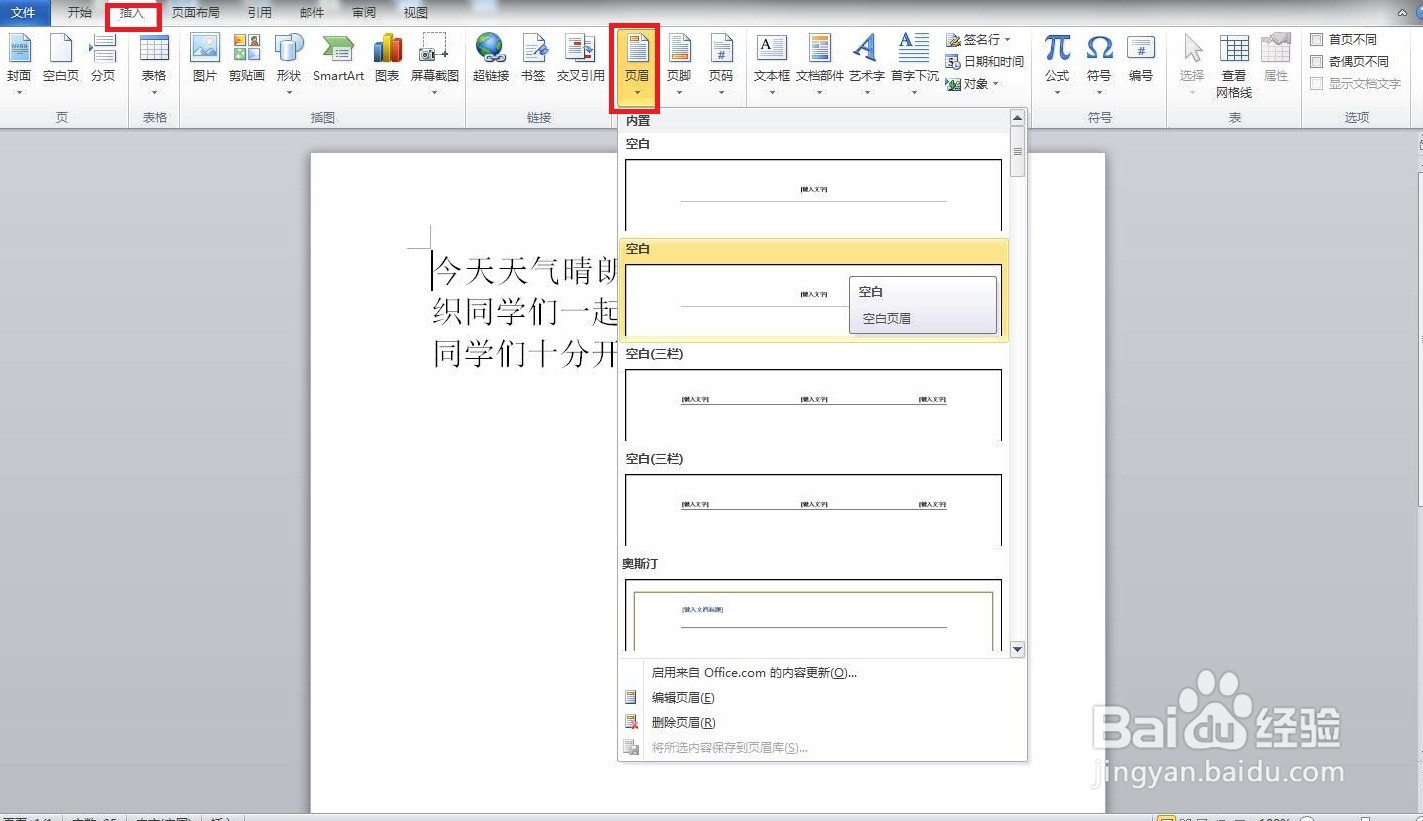
Task: Insert a cover page (封面)
Action: tap(19, 58)
